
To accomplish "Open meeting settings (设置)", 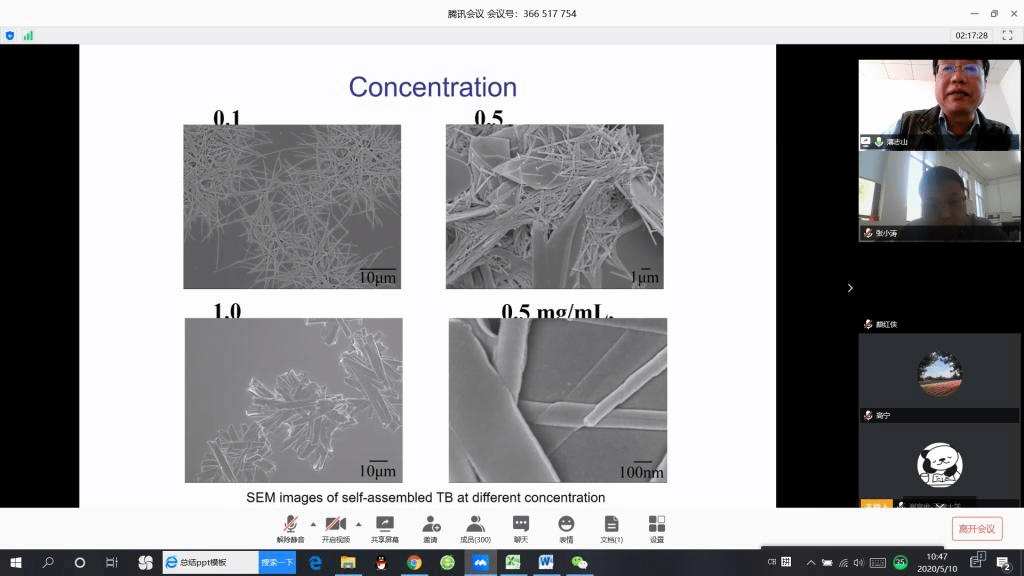I will (656, 526).
